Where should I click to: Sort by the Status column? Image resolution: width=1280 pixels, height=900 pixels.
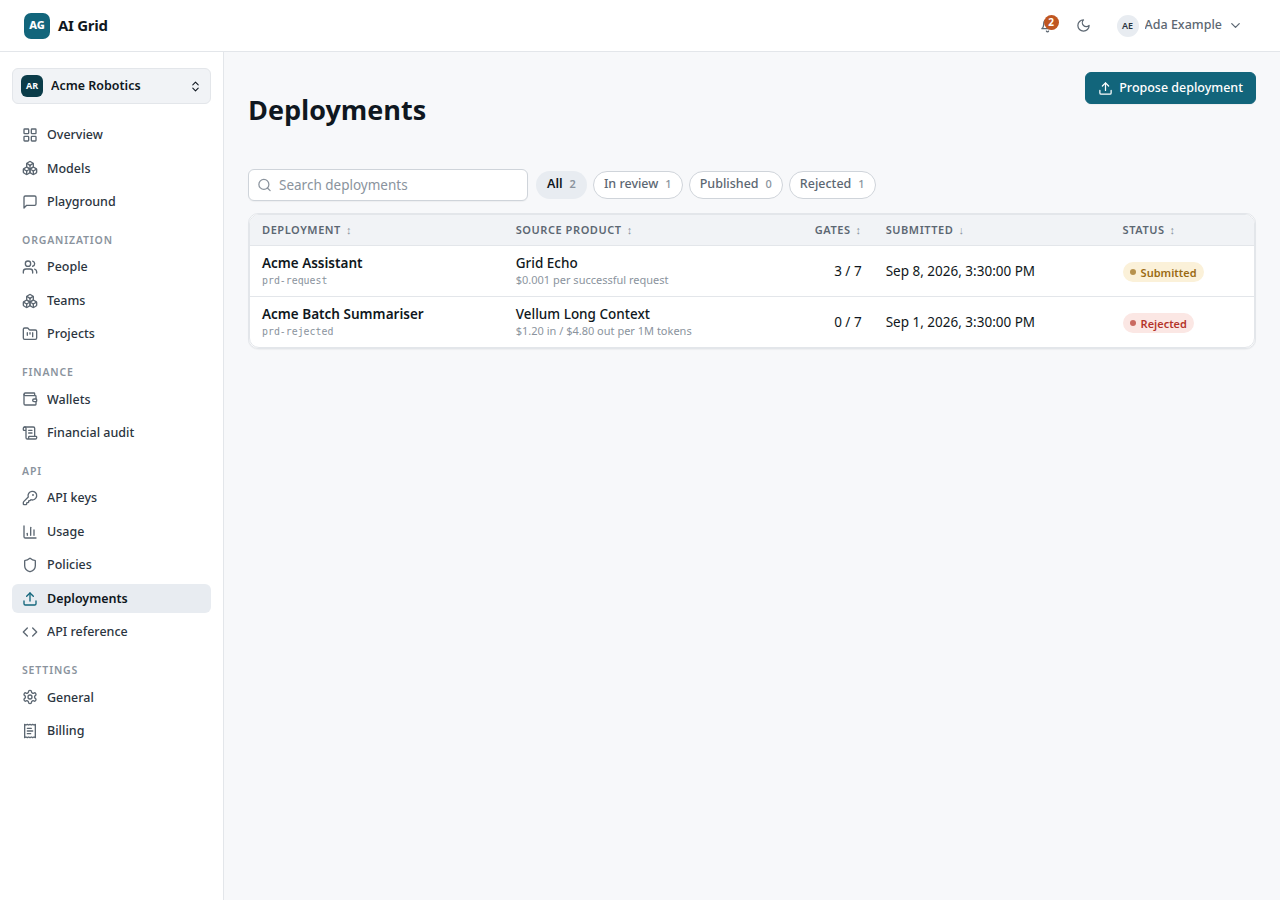(x=1149, y=231)
